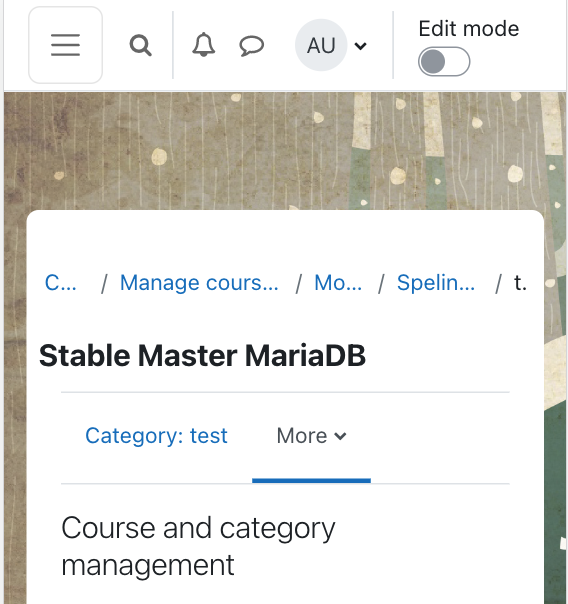The image size is (568, 604).
Task: Open messaging drawer speech bubble icon
Action: (251, 46)
